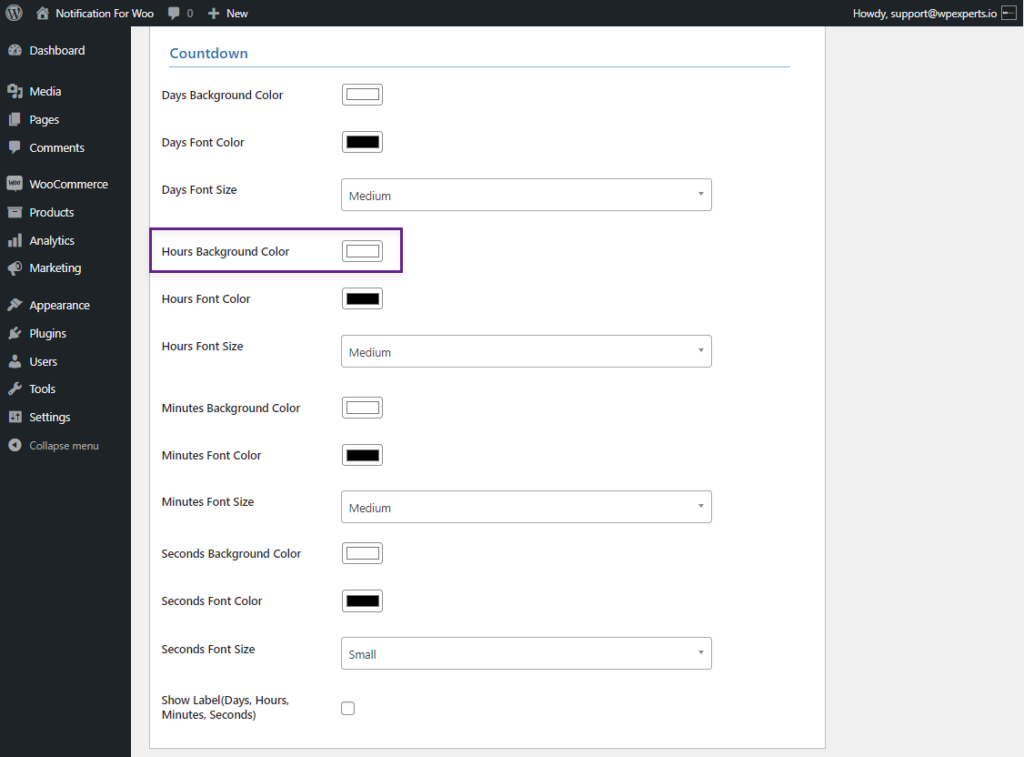Pick Minutes Font Color swatch
Viewport: 1024px width, 757px height.
pyautogui.click(x=362, y=455)
